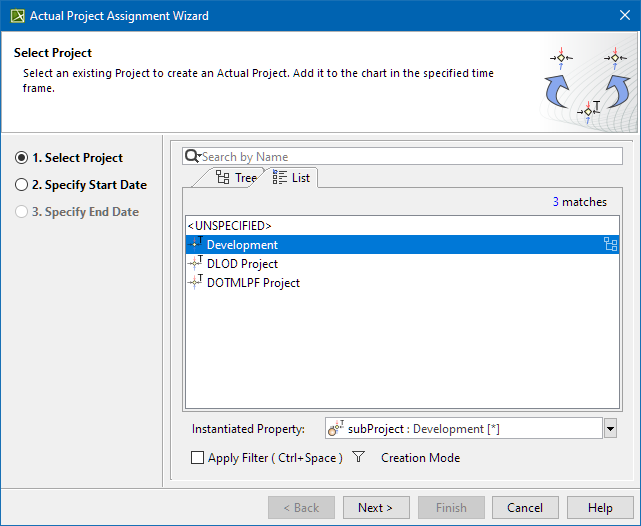Open the Instantiated Property dropdown arrow
Image resolution: width=641 pixels, height=526 pixels.
point(610,429)
